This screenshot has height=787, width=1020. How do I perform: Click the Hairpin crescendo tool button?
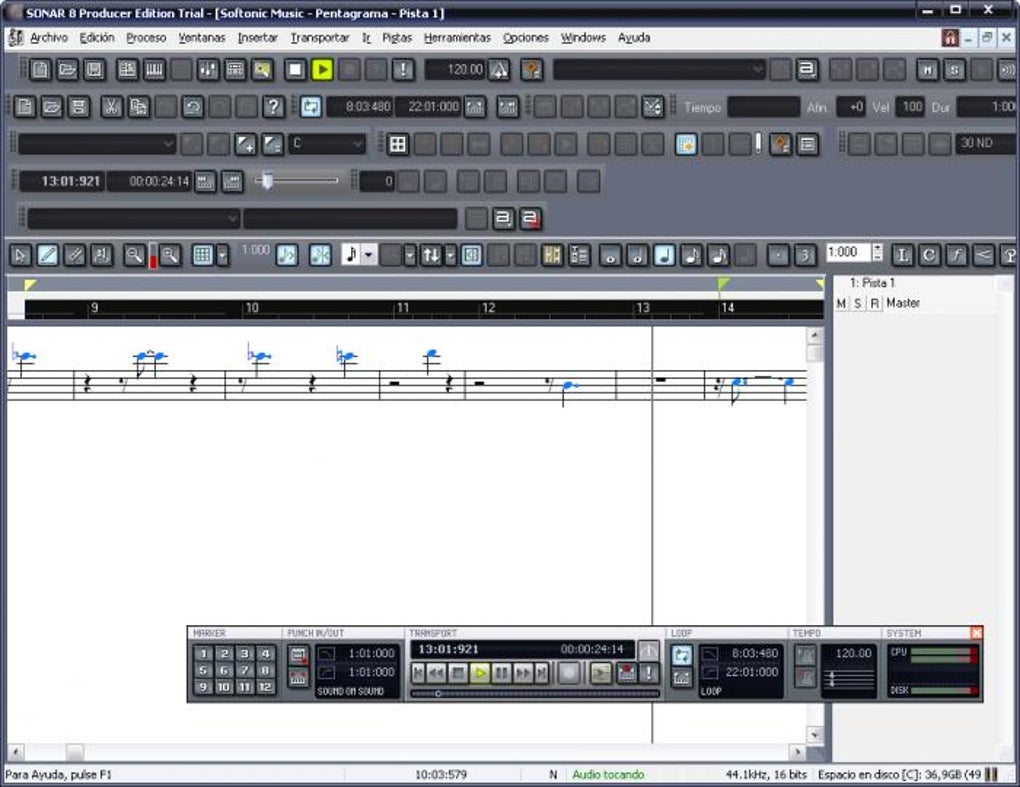tap(983, 255)
